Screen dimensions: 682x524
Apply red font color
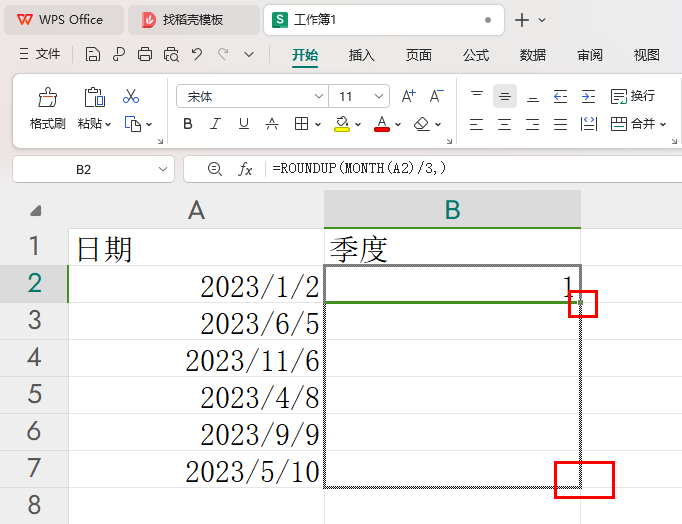pyautogui.click(x=382, y=124)
